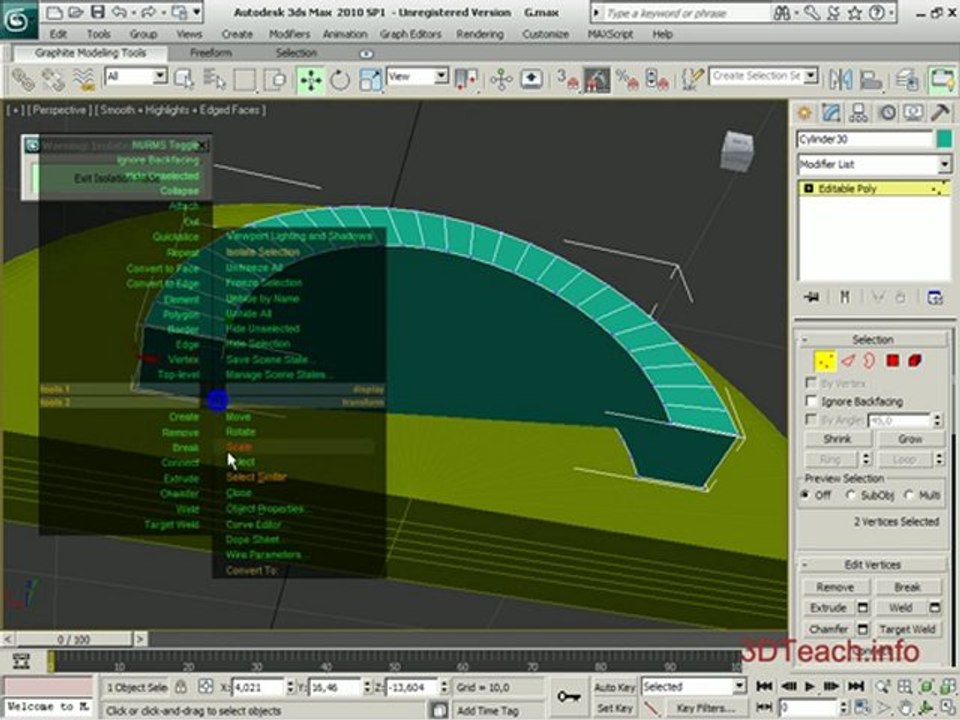The width and height of the screenshot is (960, 720).
Task: Open the Graph Editors menu
Action: (x=410, y=34)
